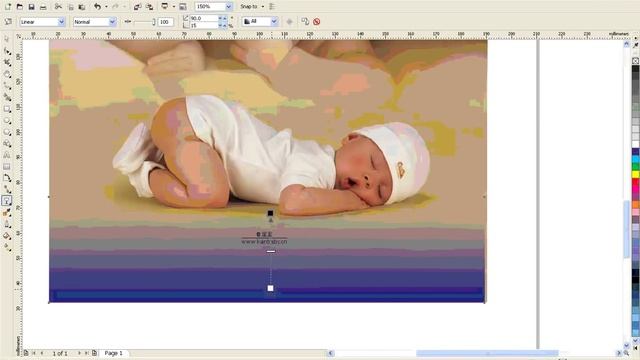Select the Text tool in the toolbox
The image size is (640, 360).
[x=7, y=155]
